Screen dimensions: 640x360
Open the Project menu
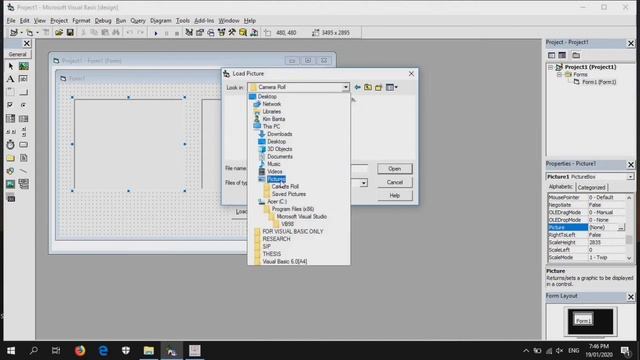pyautogui.click(x=59, y=20)
